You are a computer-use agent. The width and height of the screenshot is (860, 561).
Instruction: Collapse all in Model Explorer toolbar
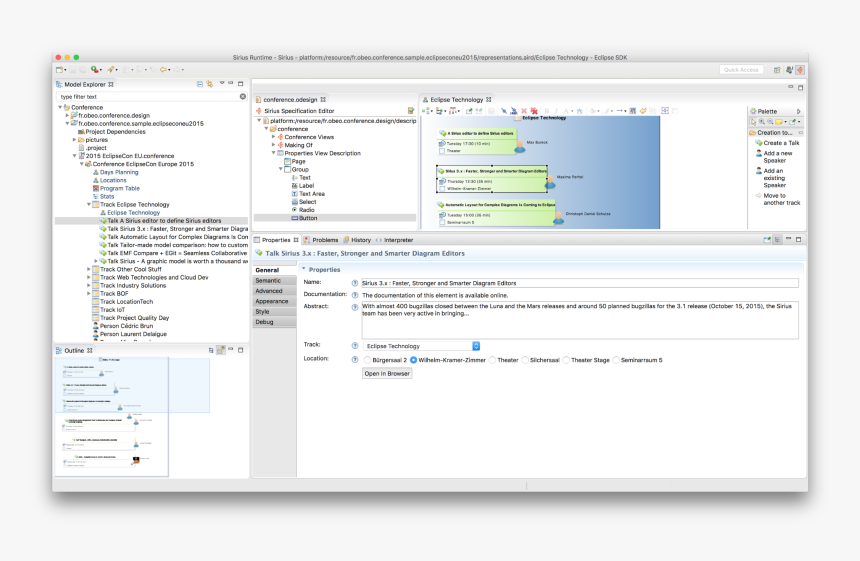click(200, 84)
